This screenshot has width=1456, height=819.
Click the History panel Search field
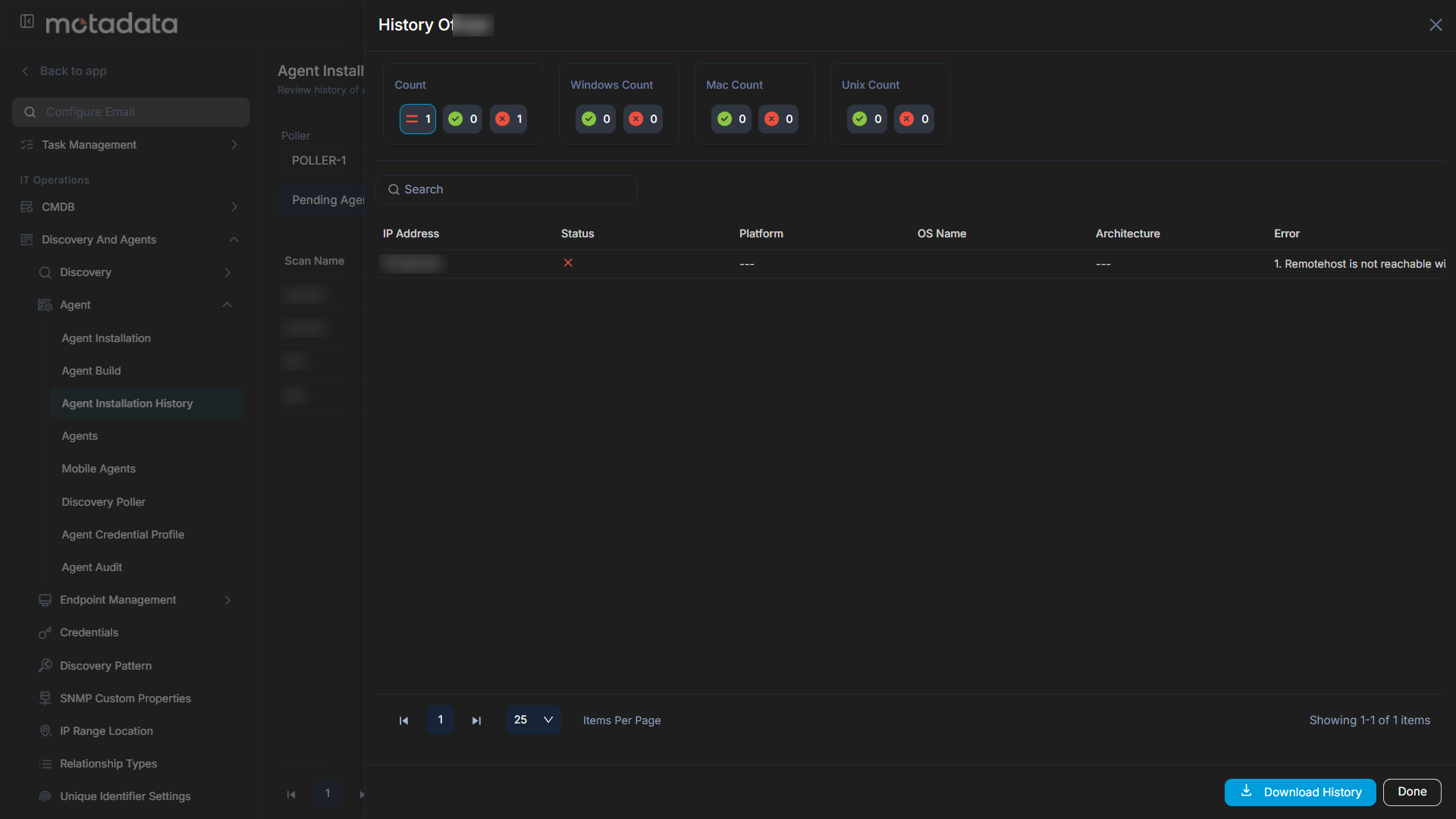507,190
